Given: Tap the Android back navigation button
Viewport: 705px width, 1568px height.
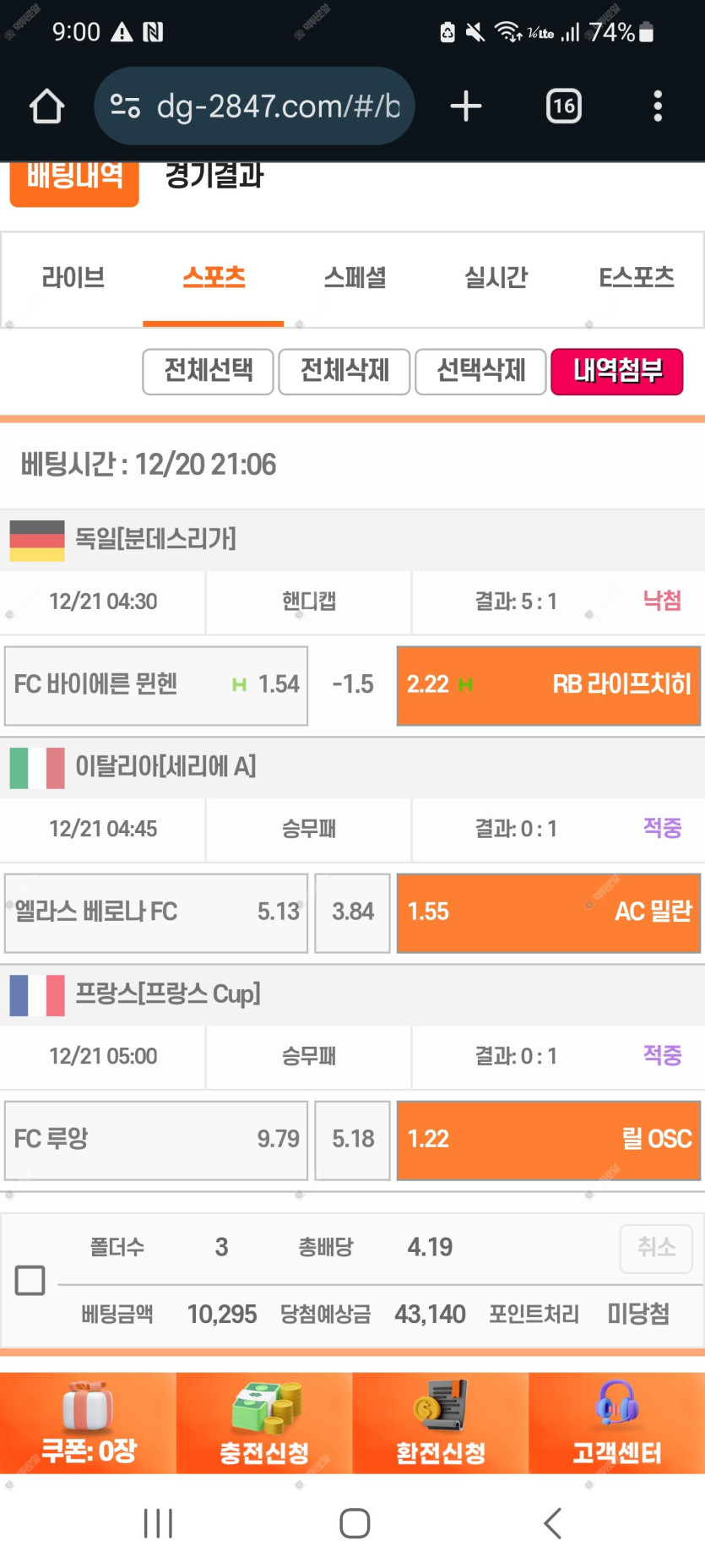Looking at the screenshot, I should tap(552, 1523).
